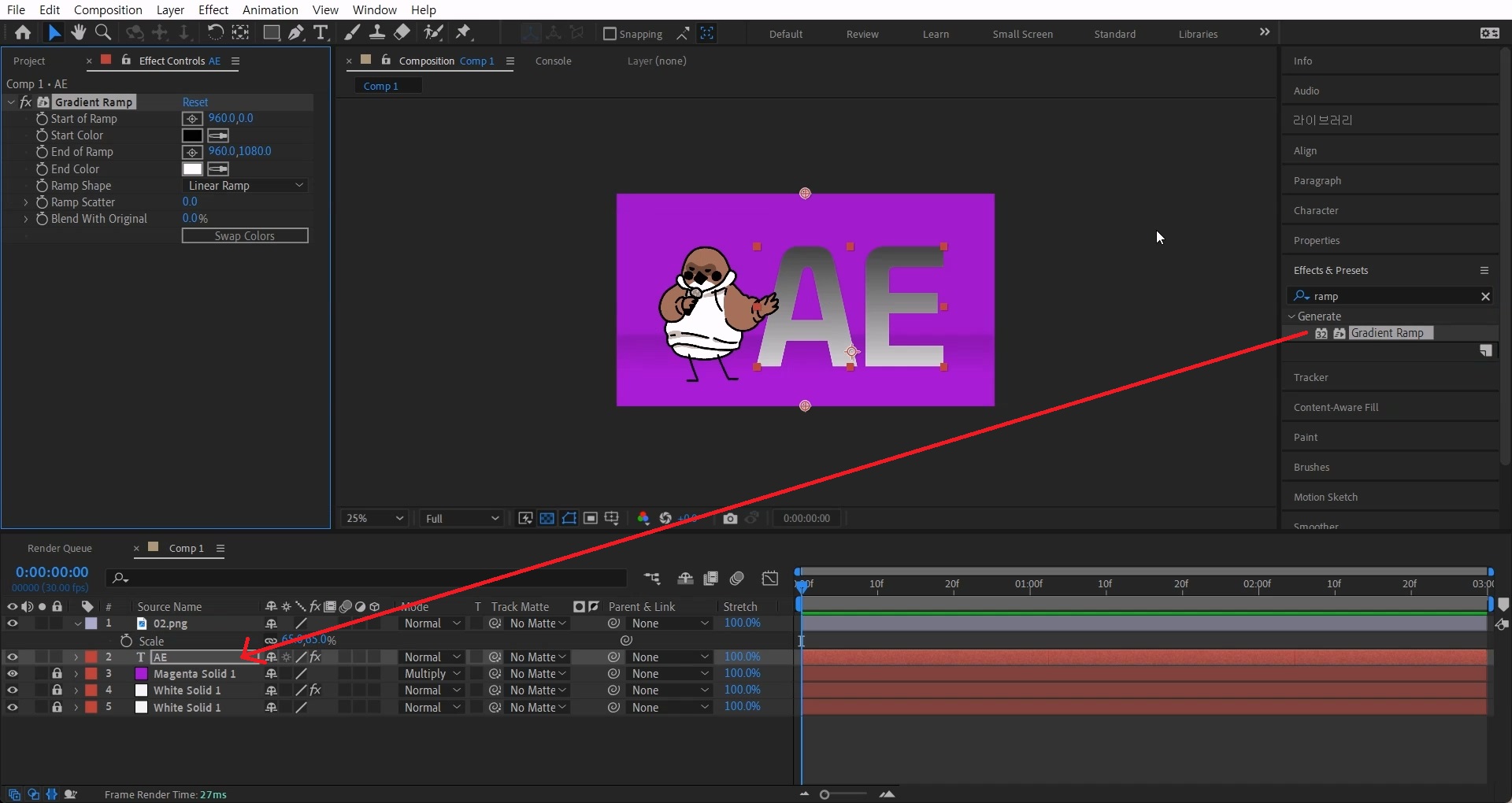The image size is (1512, 803).
Task: Open the Full resolution dropdown
Action: point(462,518)
